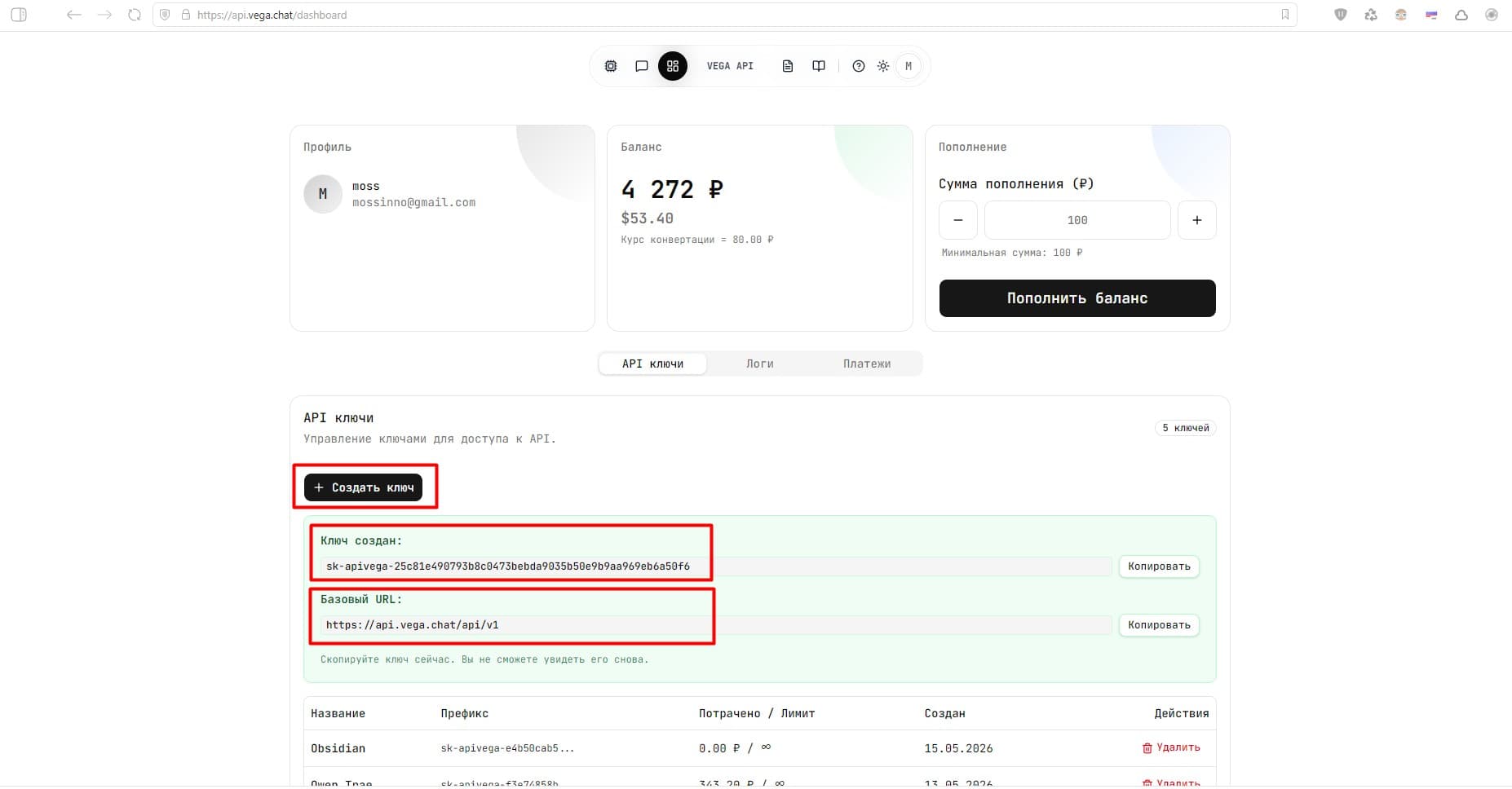
Task: Open the recycle arrows extension icon
Action: 1371,15
